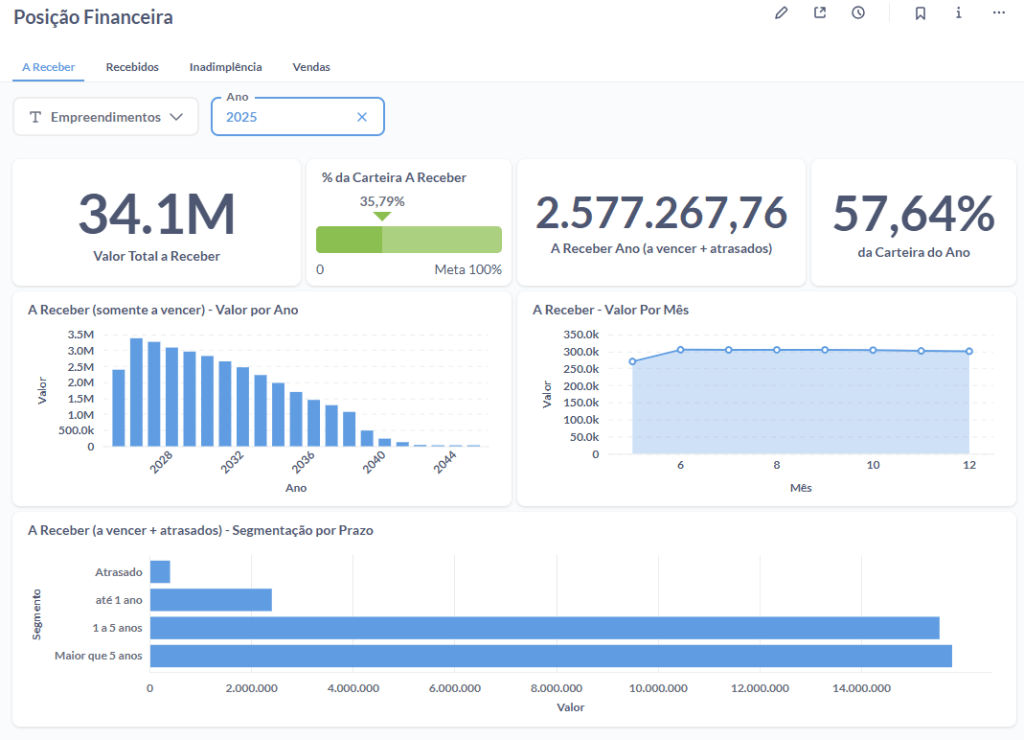The width and height of the screenshot is (1024, 740).
Task: Click the pencil icon to edit dashboard
Action: pos(782,13)
